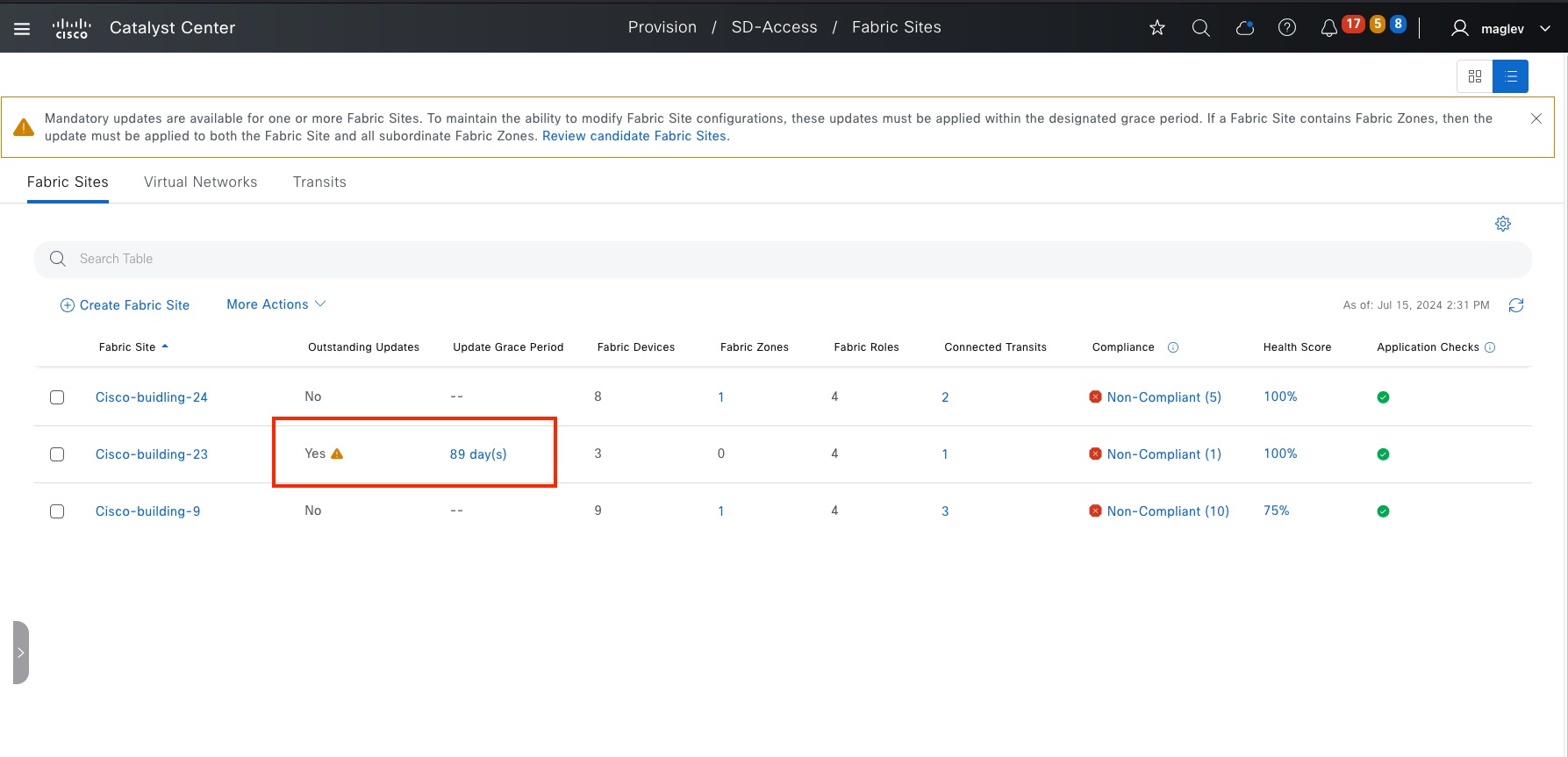The height and width of the screenshot is (757, 1568).
Task: Open the notifications bell
Action: point(1328,28)
